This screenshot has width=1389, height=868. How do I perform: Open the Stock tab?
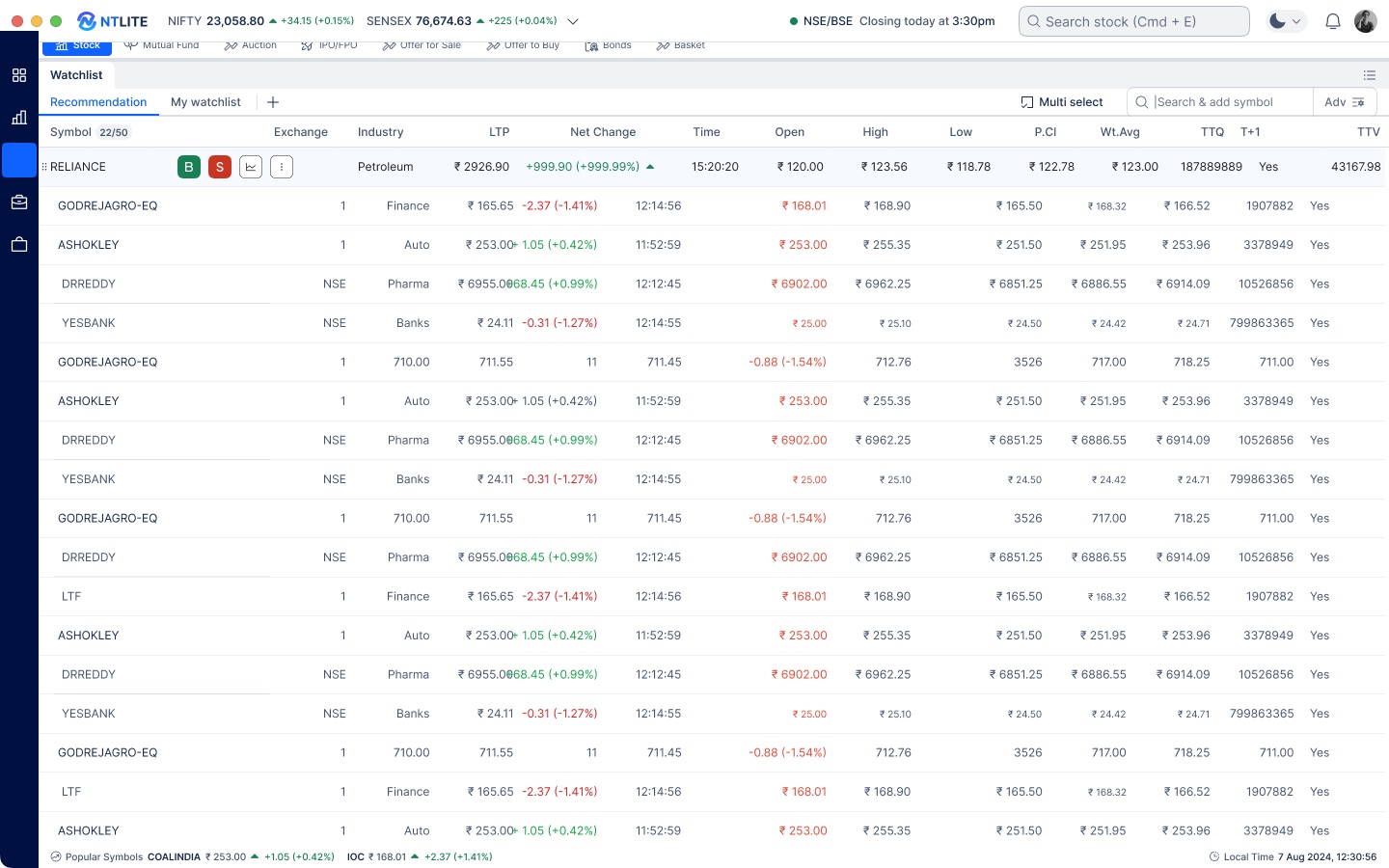pyautogui.click(x=77, y=45)
